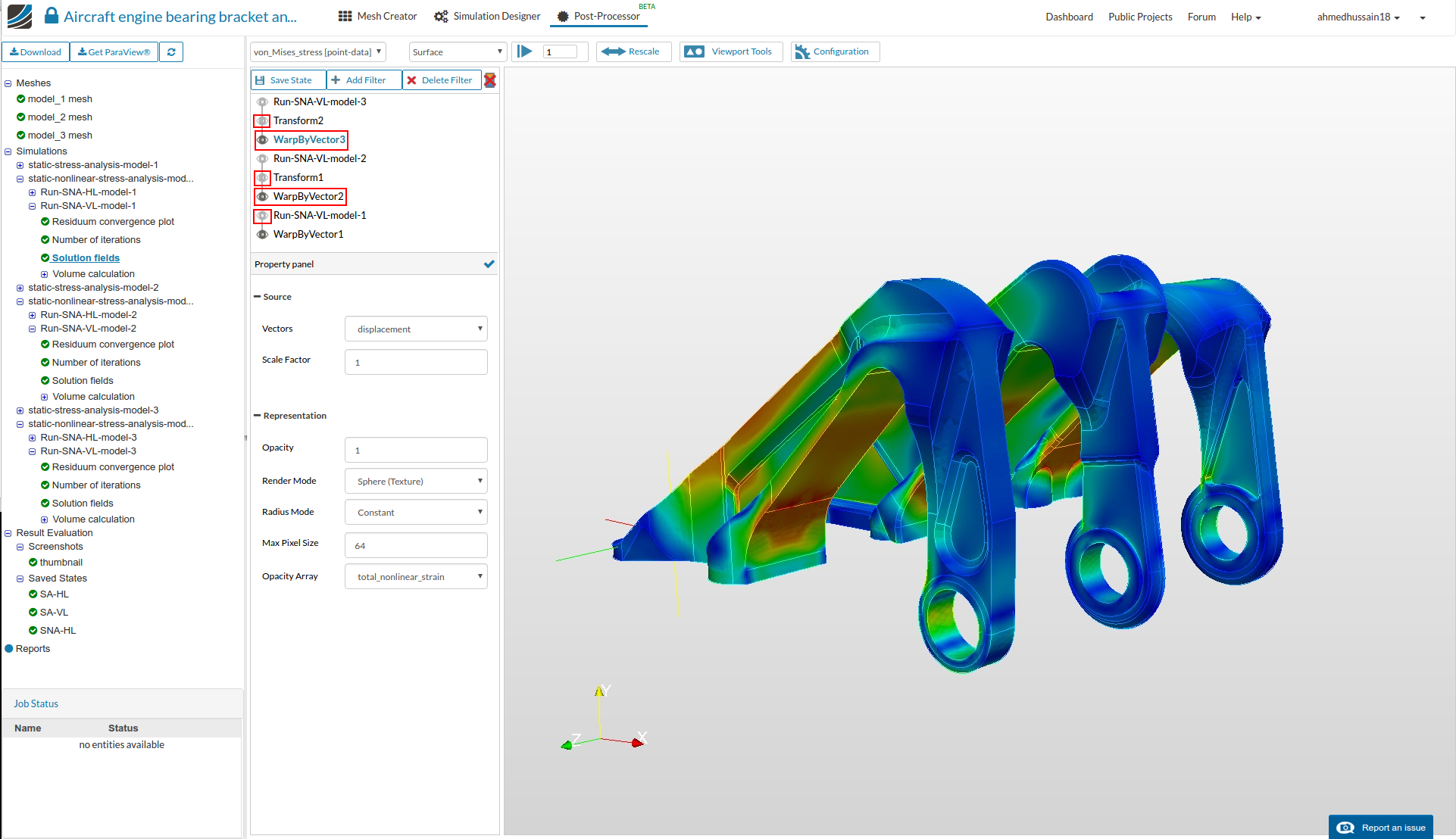Click the refresh icon next to Get ParaView
The height and width of the screenshot is (839, 1456).
click(x=171, y=52)
